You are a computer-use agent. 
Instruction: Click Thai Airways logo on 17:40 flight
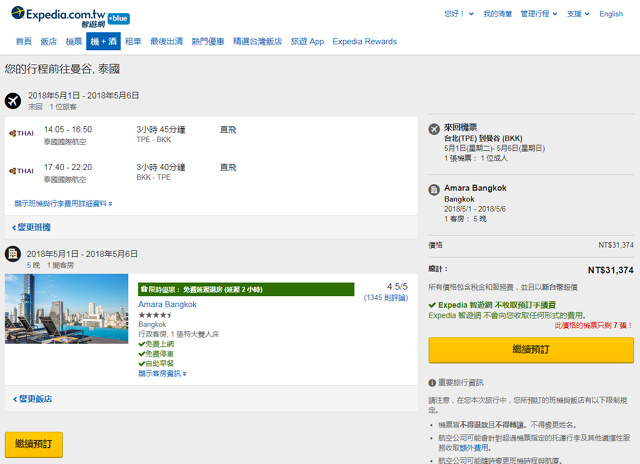pyautogui.click(x=21, y=171)
